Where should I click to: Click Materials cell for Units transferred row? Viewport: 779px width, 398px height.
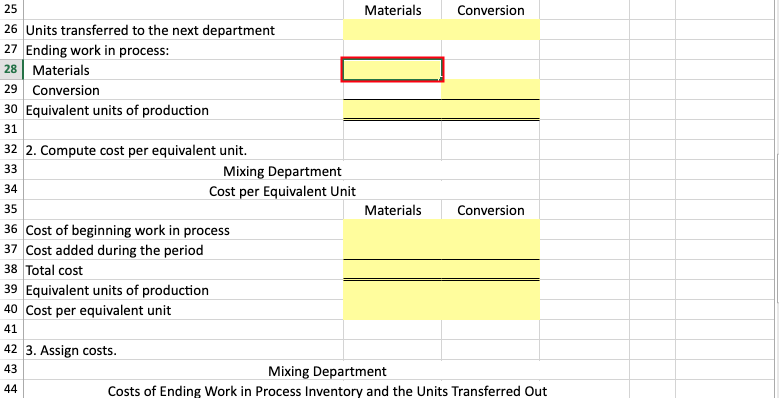pyautogui.click(x=392, y=30)
